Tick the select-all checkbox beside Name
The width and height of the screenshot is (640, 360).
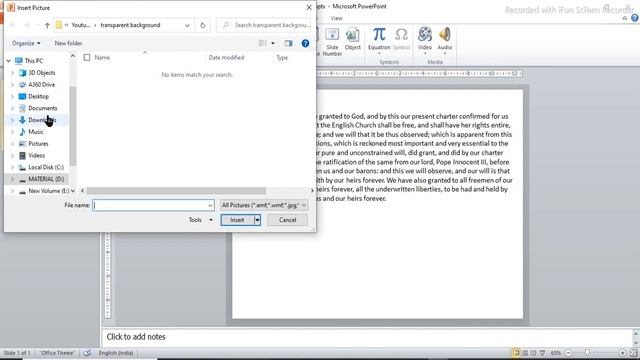(x=87, y=58)
